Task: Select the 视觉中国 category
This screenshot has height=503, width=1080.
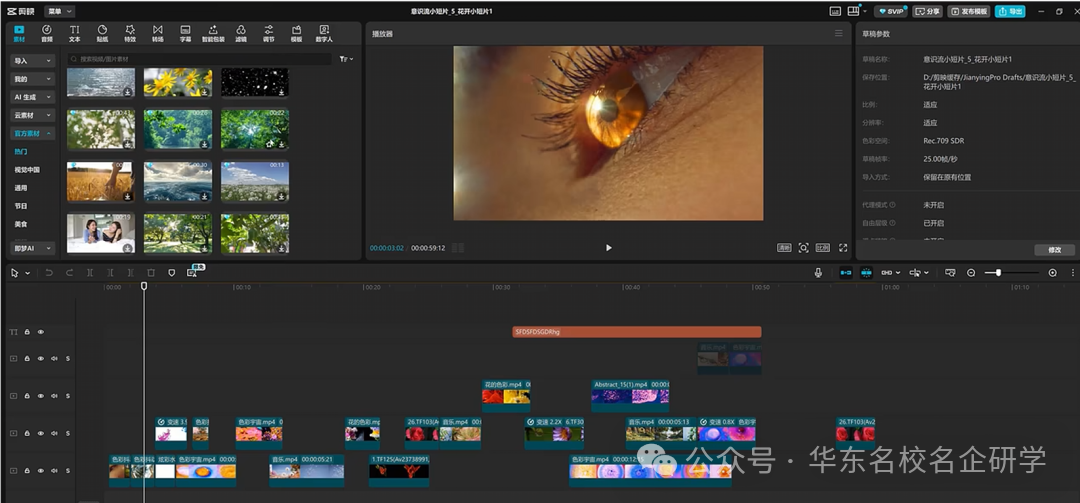Action: pyautogui.click(x=27, y=170)
